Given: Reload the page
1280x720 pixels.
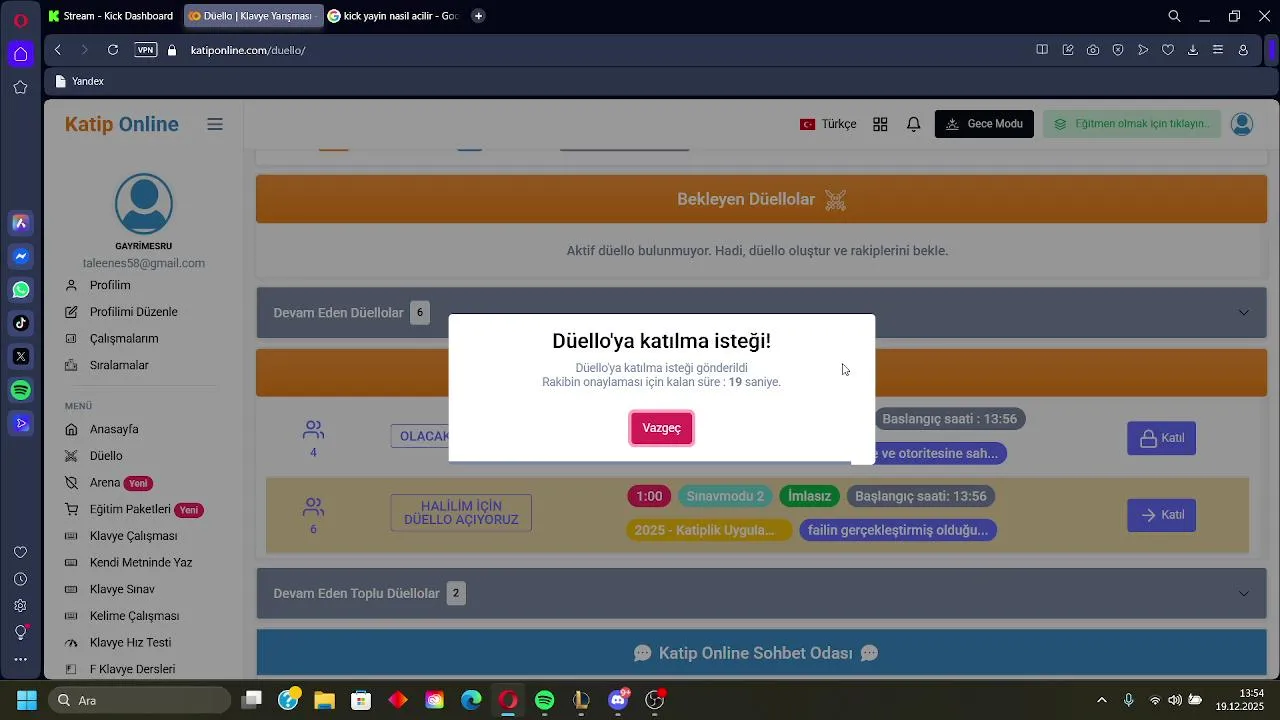Looking at the screenshot, I should click(113, 50).
